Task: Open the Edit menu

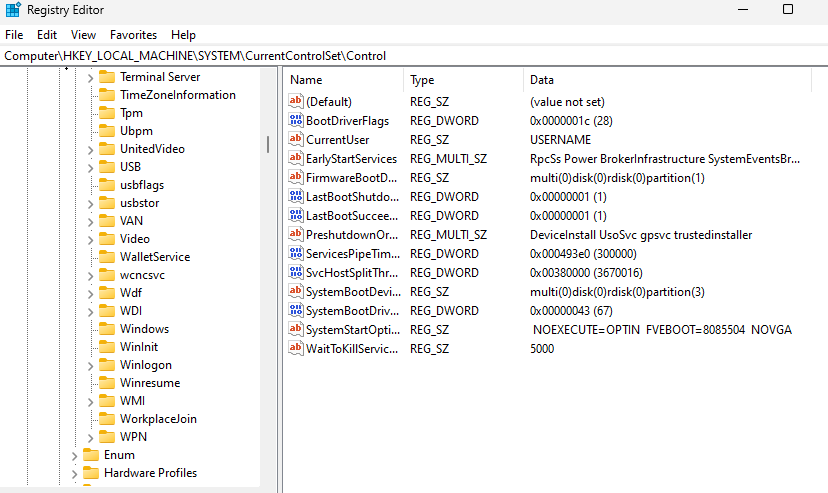Action: tap(47, 35)
